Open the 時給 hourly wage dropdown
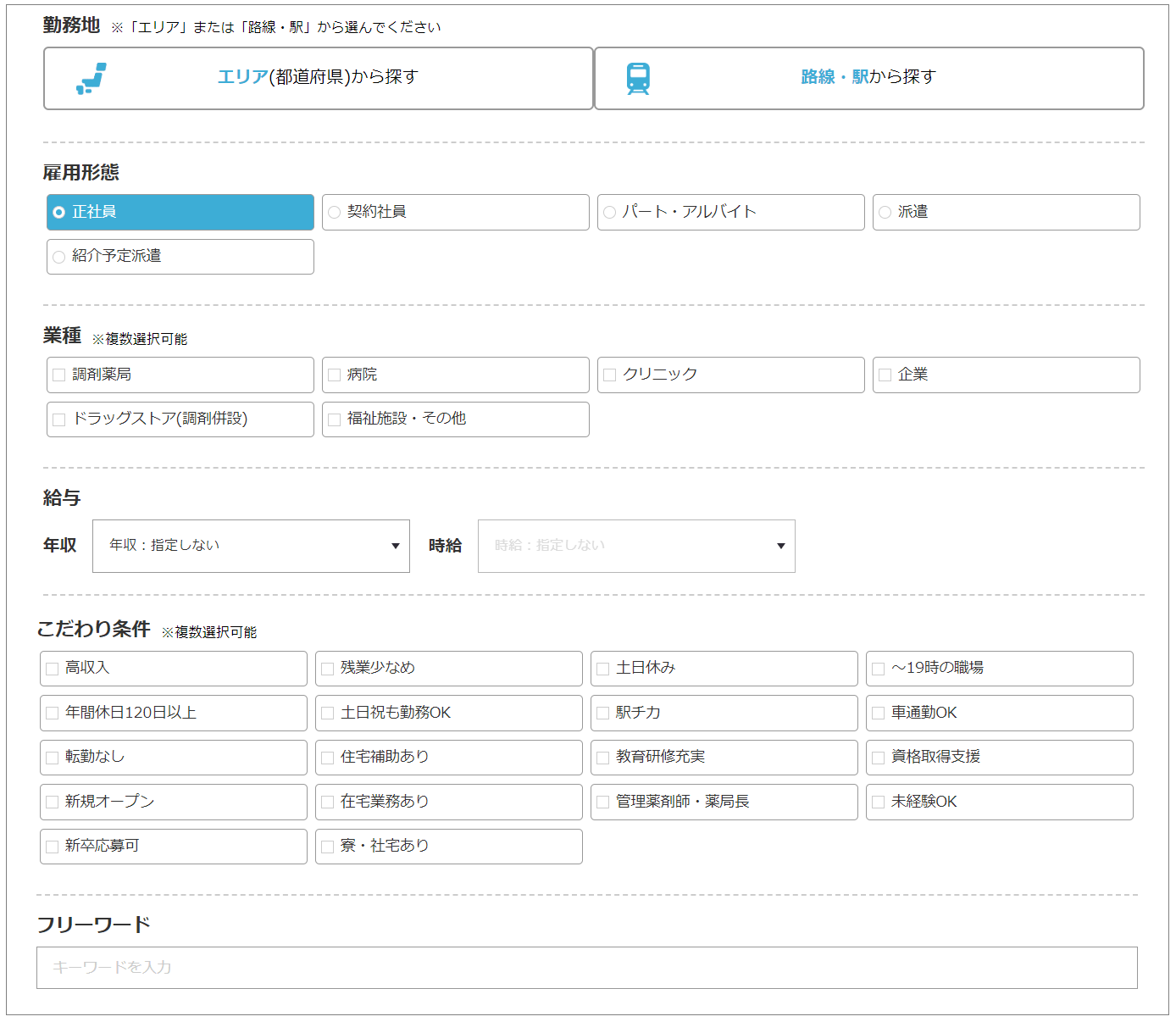Screen dimensions: 1176x1022 tap(636, 546)
